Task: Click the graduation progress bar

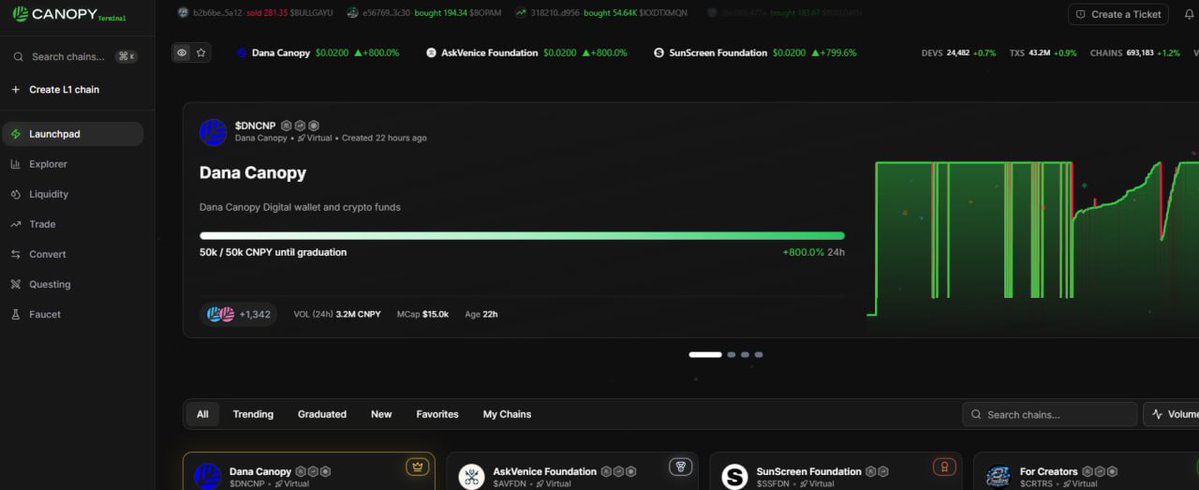Action: [x=522, y=235]
